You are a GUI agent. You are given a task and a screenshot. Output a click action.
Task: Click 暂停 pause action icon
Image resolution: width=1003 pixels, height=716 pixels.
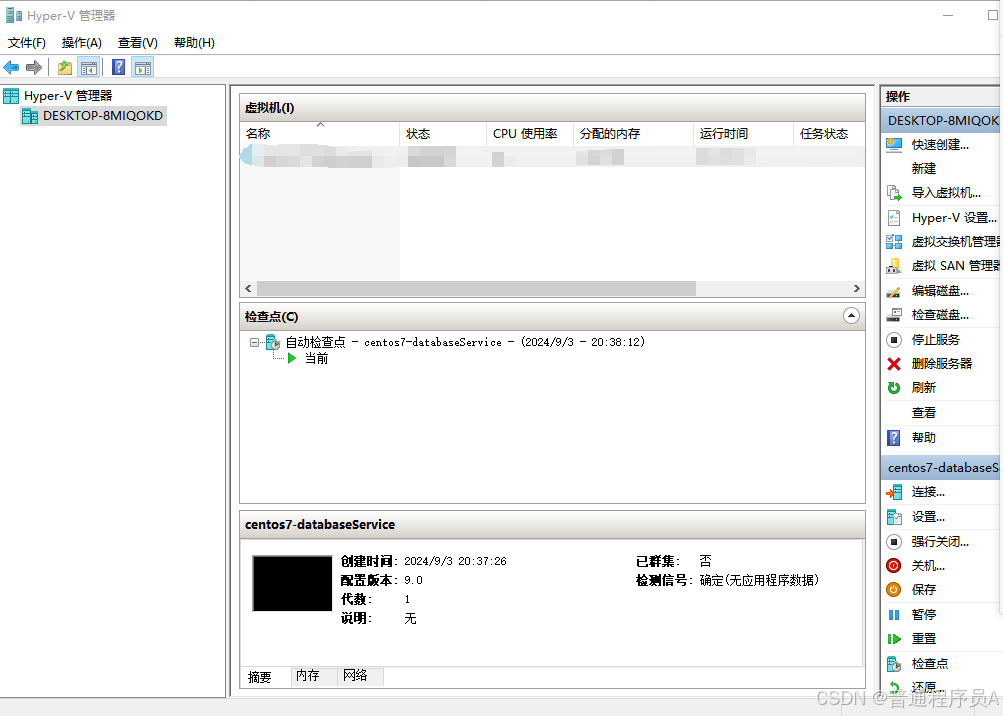click(894, 614)
